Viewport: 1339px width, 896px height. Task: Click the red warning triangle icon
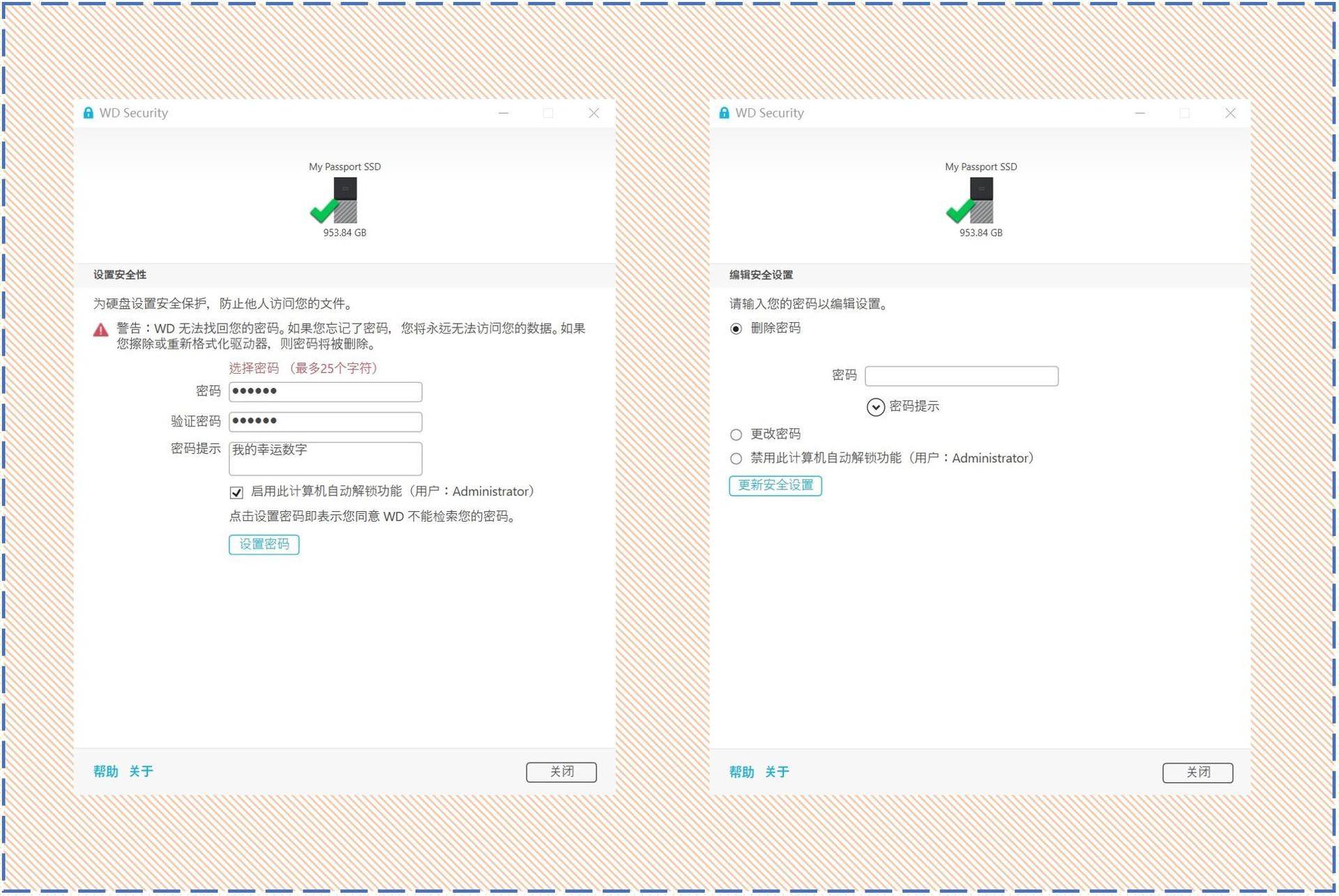pyautogui.click(x=100, y=330)
